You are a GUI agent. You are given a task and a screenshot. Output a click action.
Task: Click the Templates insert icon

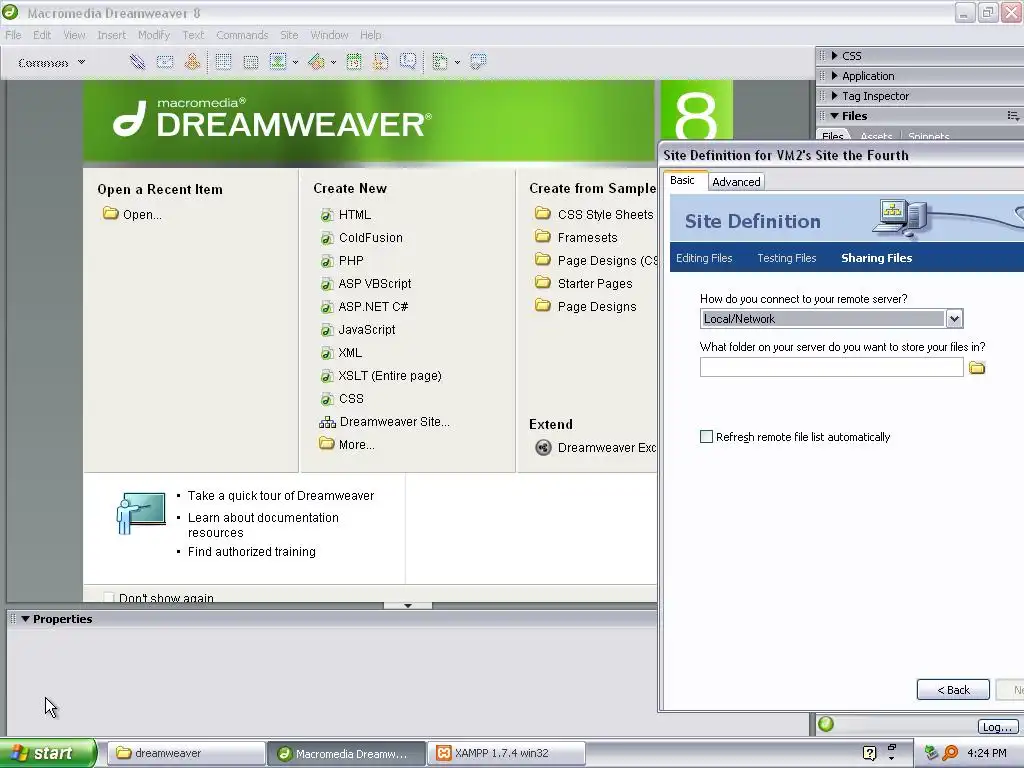(440, 62)
